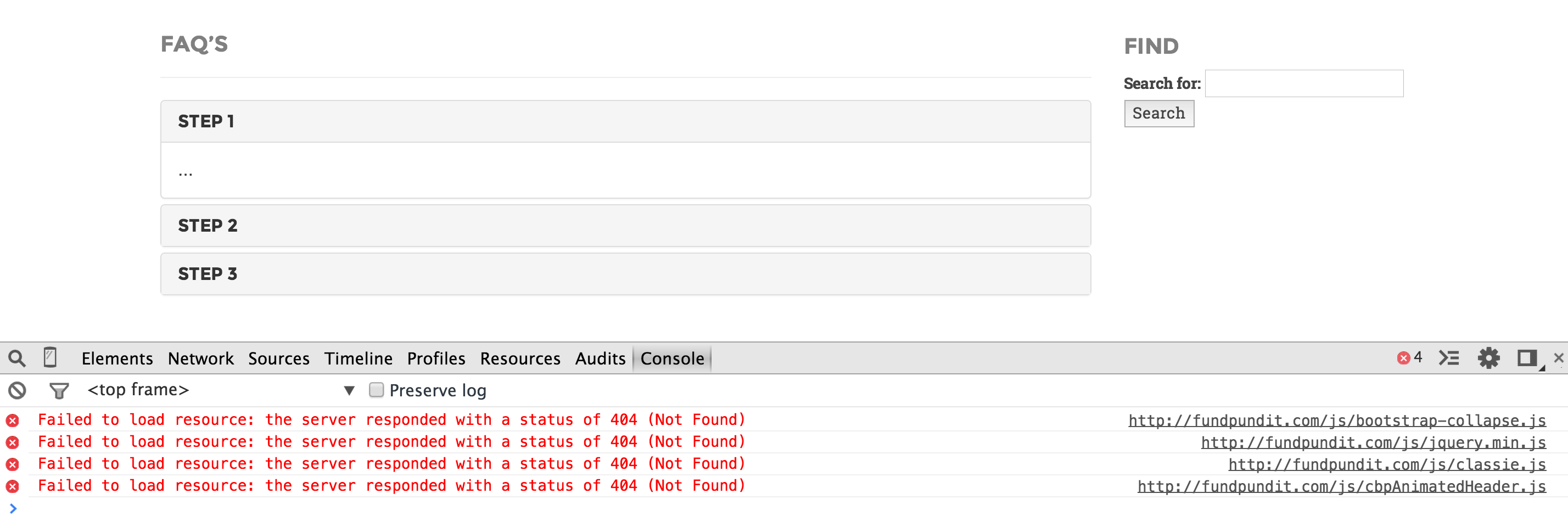Viewport: 1568px width, 527px height.
Task: Click error icon beside classie.js message
Action: [13, 464]
